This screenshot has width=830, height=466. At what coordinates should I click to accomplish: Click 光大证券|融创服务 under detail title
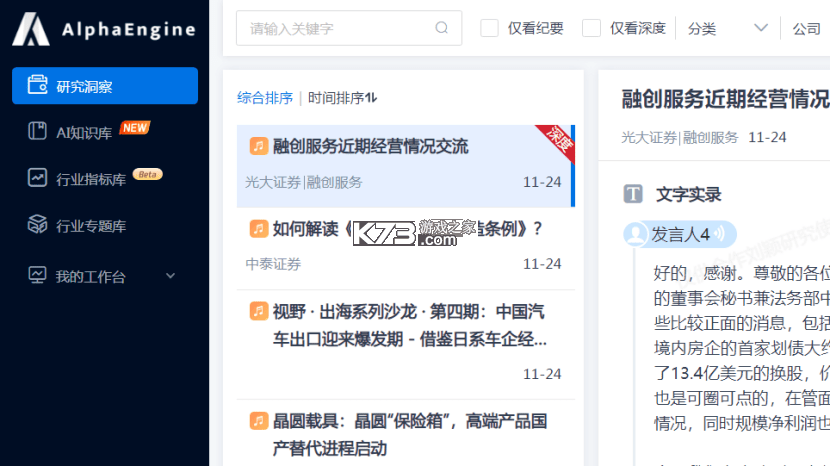tap(680, 138)
